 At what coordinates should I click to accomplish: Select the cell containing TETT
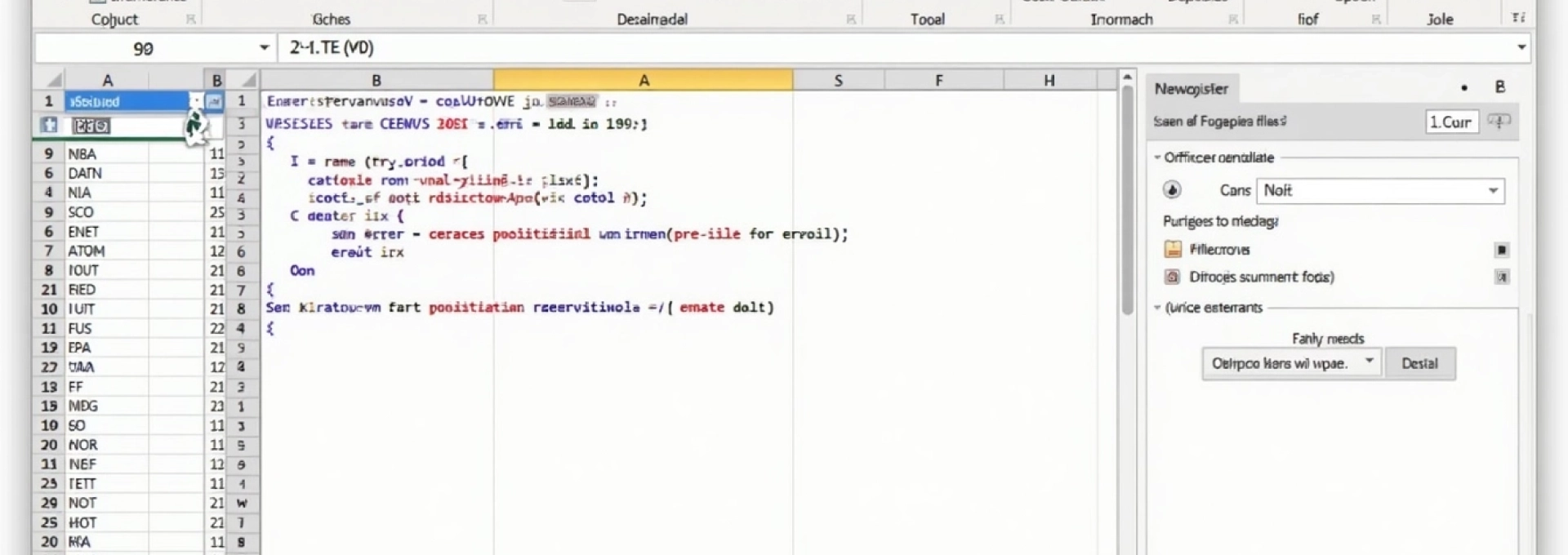(107, 483)
